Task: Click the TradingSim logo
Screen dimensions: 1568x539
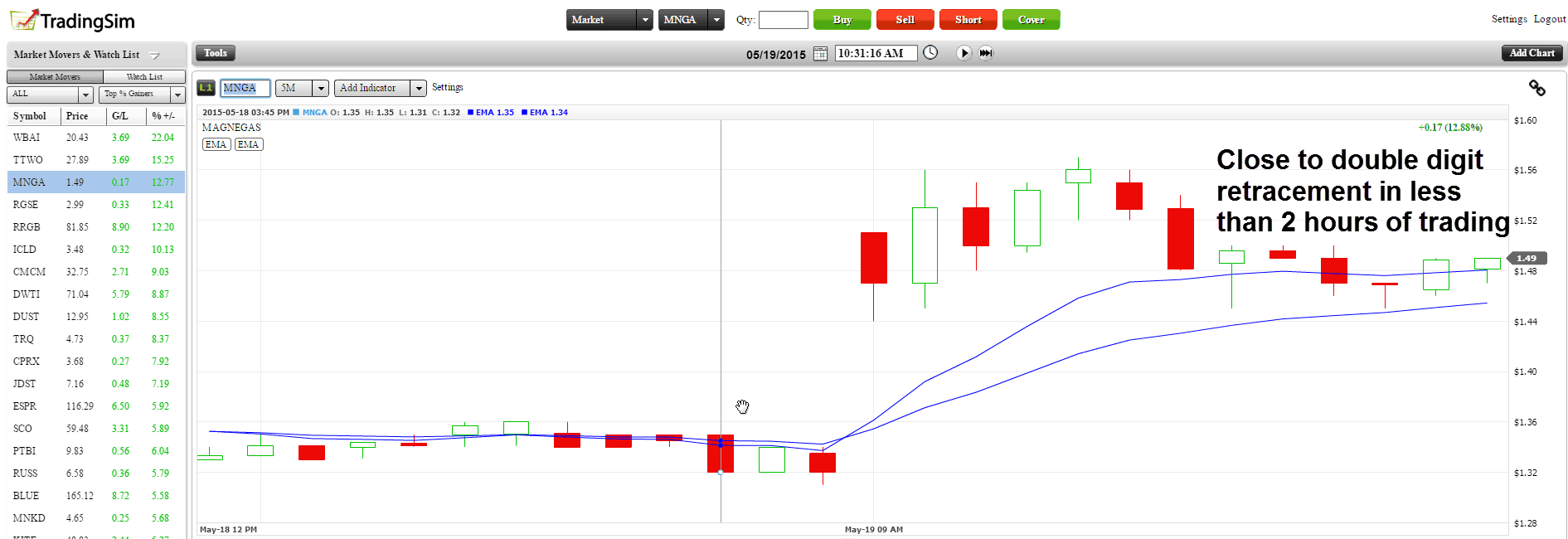Action: click(72, 20)
